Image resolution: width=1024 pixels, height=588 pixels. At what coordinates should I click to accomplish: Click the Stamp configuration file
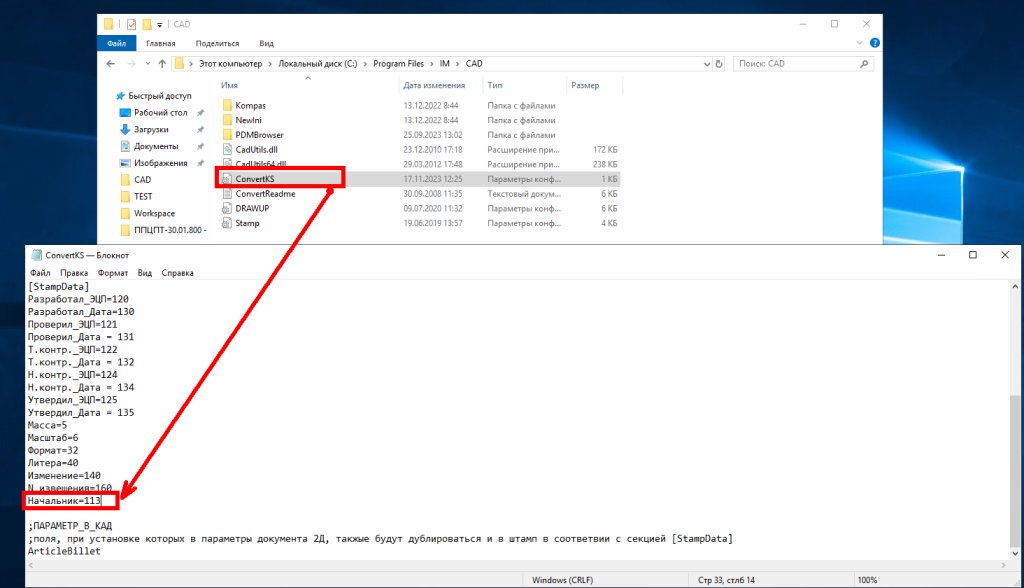(247, 223)
